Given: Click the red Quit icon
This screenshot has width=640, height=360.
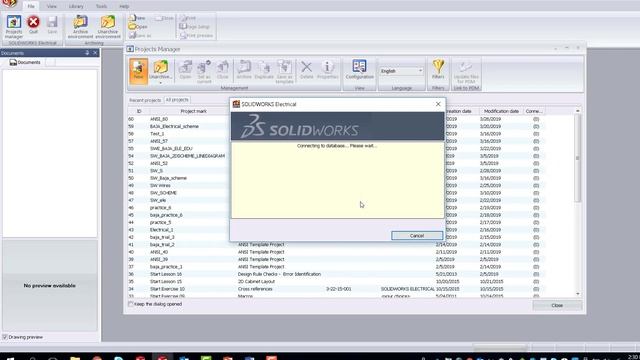Looking at the screenshot, I should coord(33,24).
